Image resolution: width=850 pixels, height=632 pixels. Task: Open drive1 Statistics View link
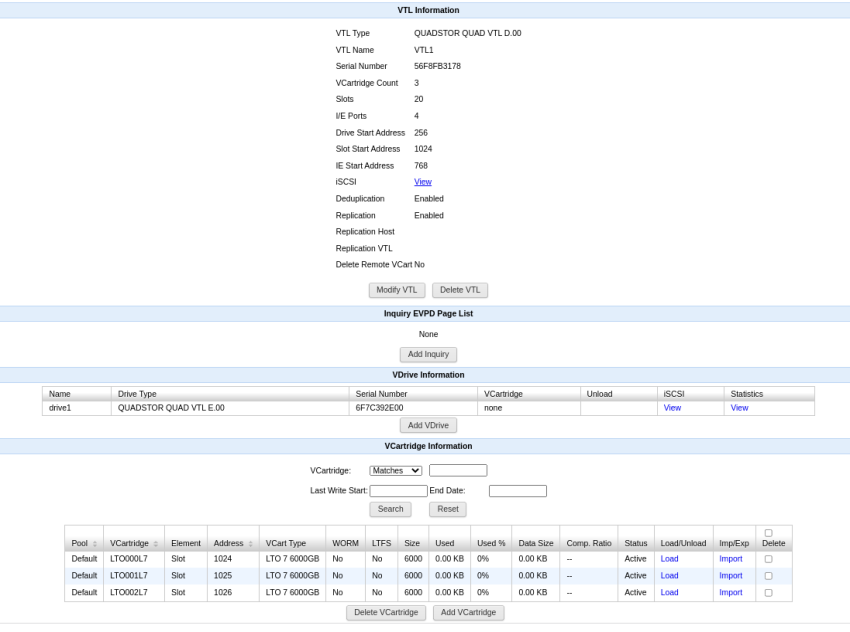(x=739, y=408)
